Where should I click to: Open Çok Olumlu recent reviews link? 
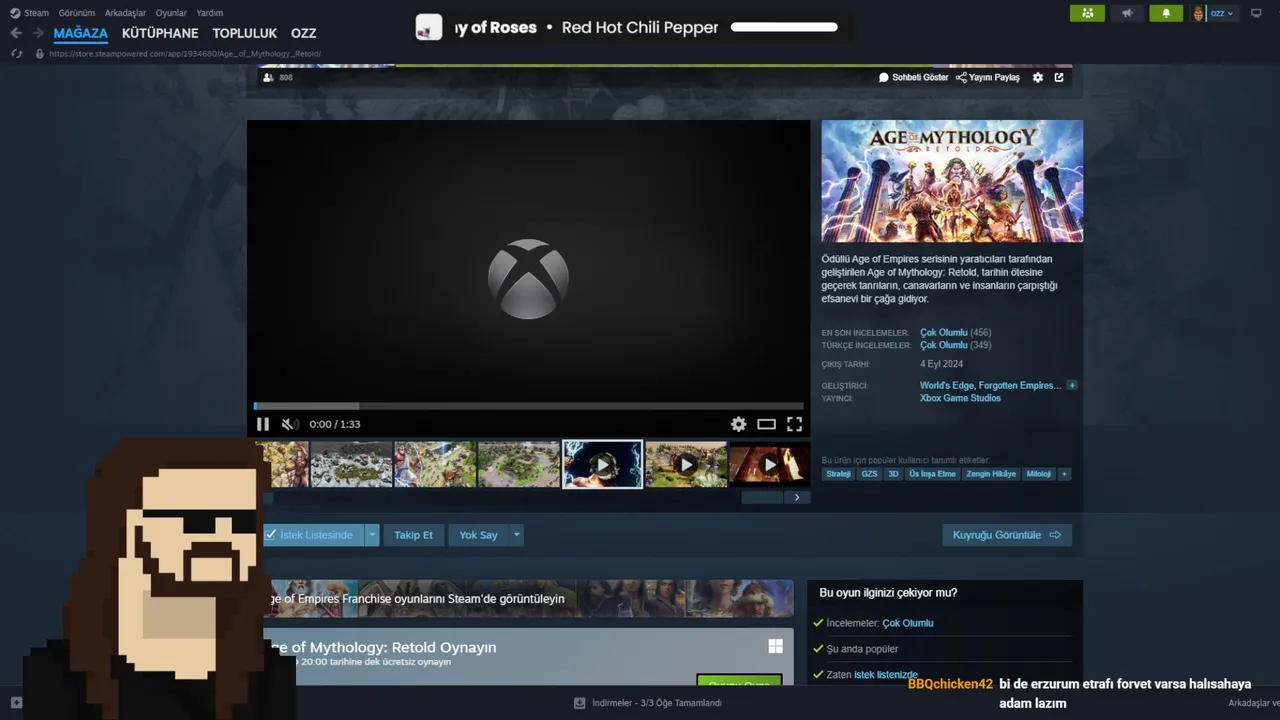point(943,332)
